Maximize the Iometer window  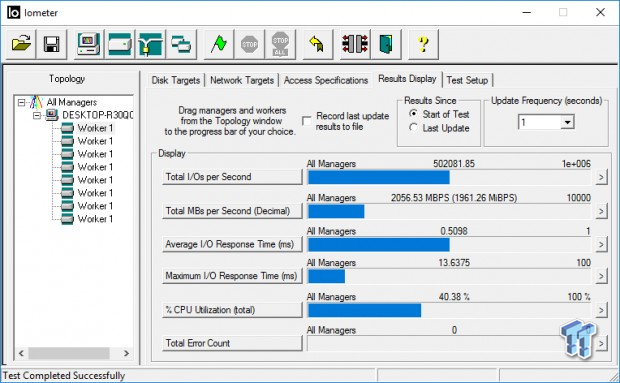pos(563,13)
